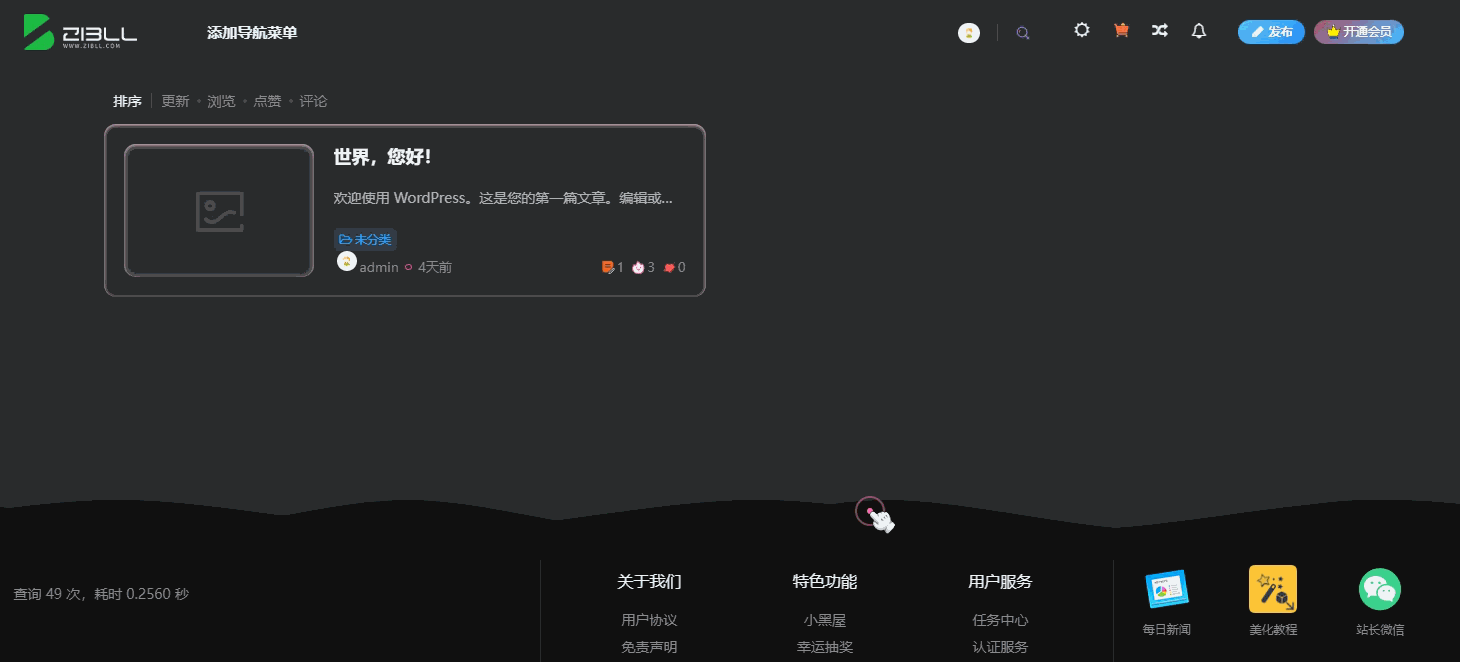
Task: Open the orange shopping cart icon
Action: (1121, 31)
